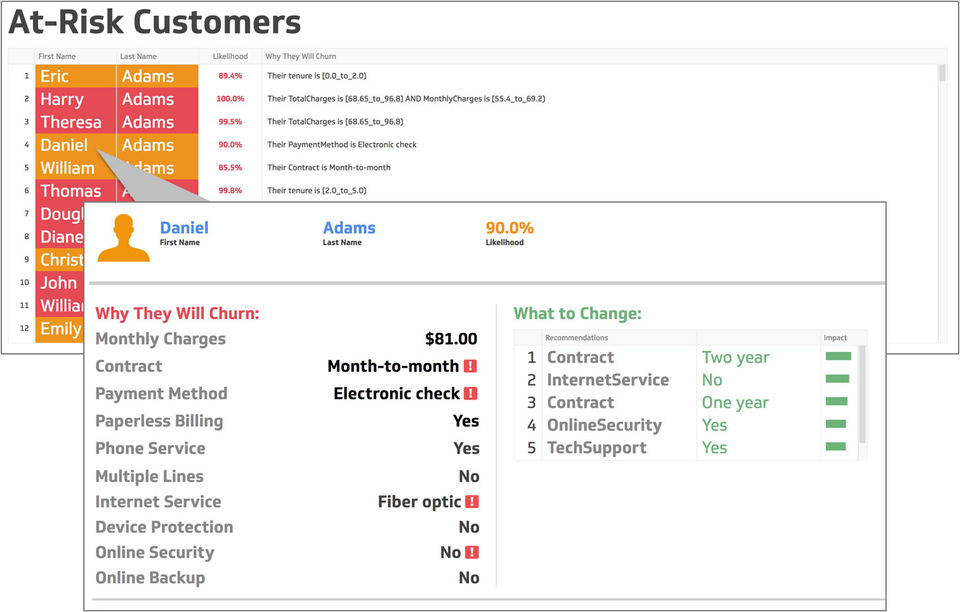Click 'Two year' contract recommendation
960x612 pixels.
pos(735,357)
